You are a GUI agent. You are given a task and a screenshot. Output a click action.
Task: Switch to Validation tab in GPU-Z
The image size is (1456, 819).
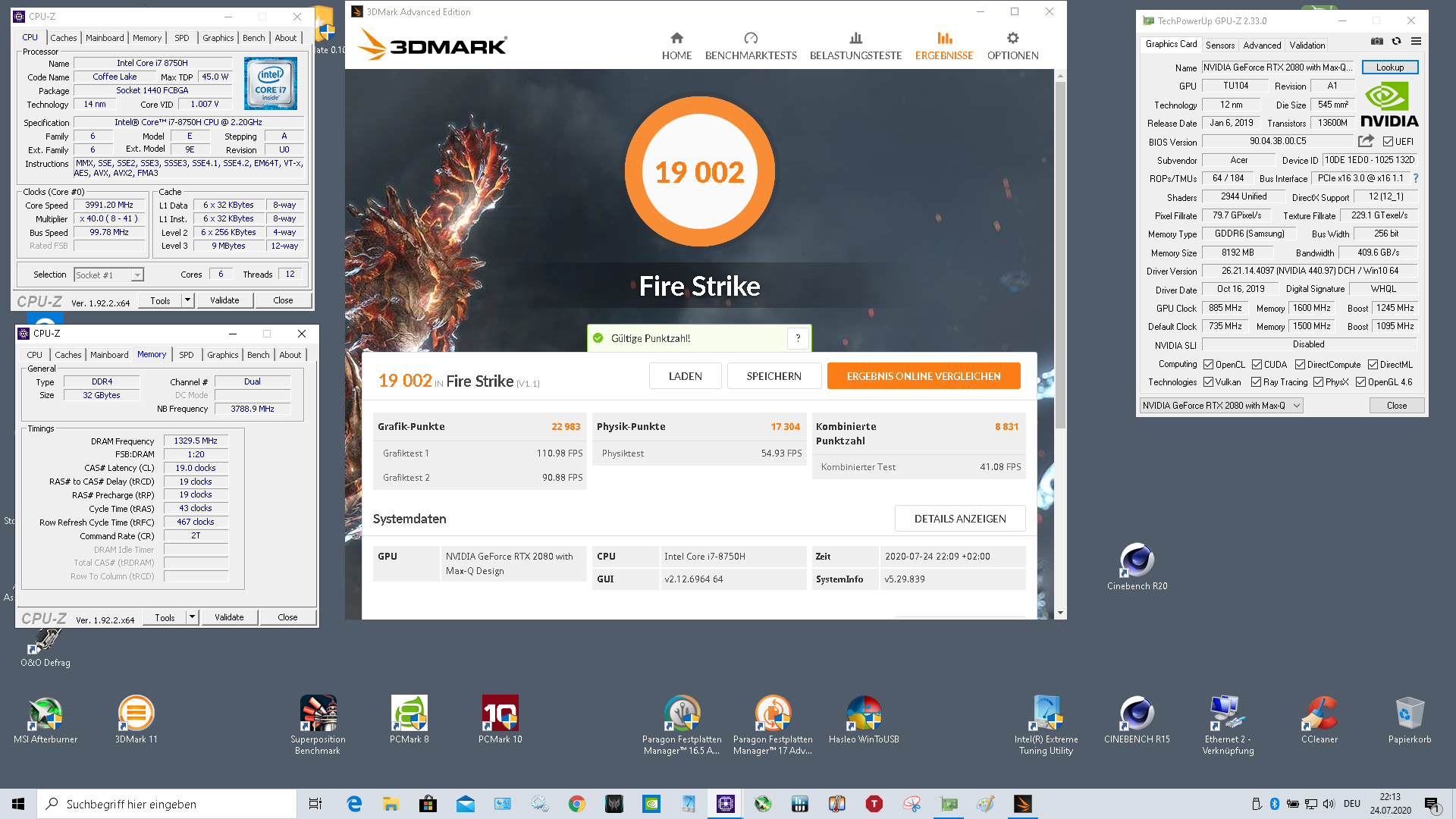[x=1307, y=45]
